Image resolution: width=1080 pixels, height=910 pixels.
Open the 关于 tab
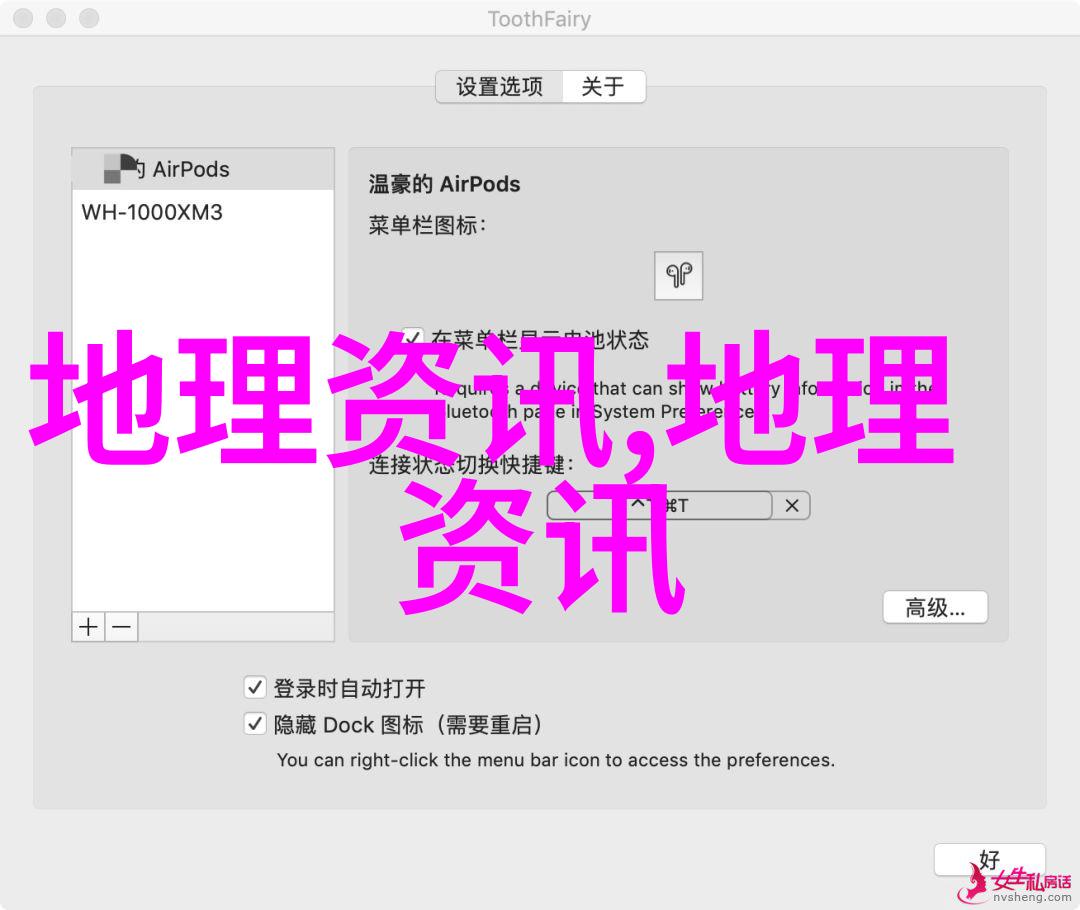tap(603, 87)
